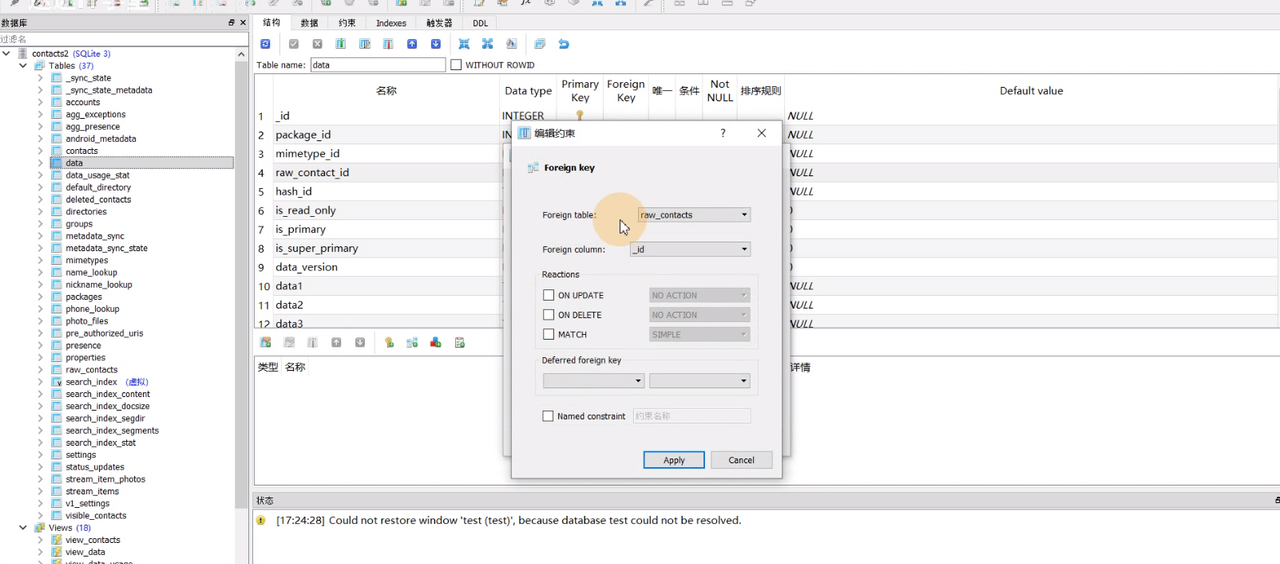Click the delete column icon
The image size is (1280, 564).
[x=389, y=44]
